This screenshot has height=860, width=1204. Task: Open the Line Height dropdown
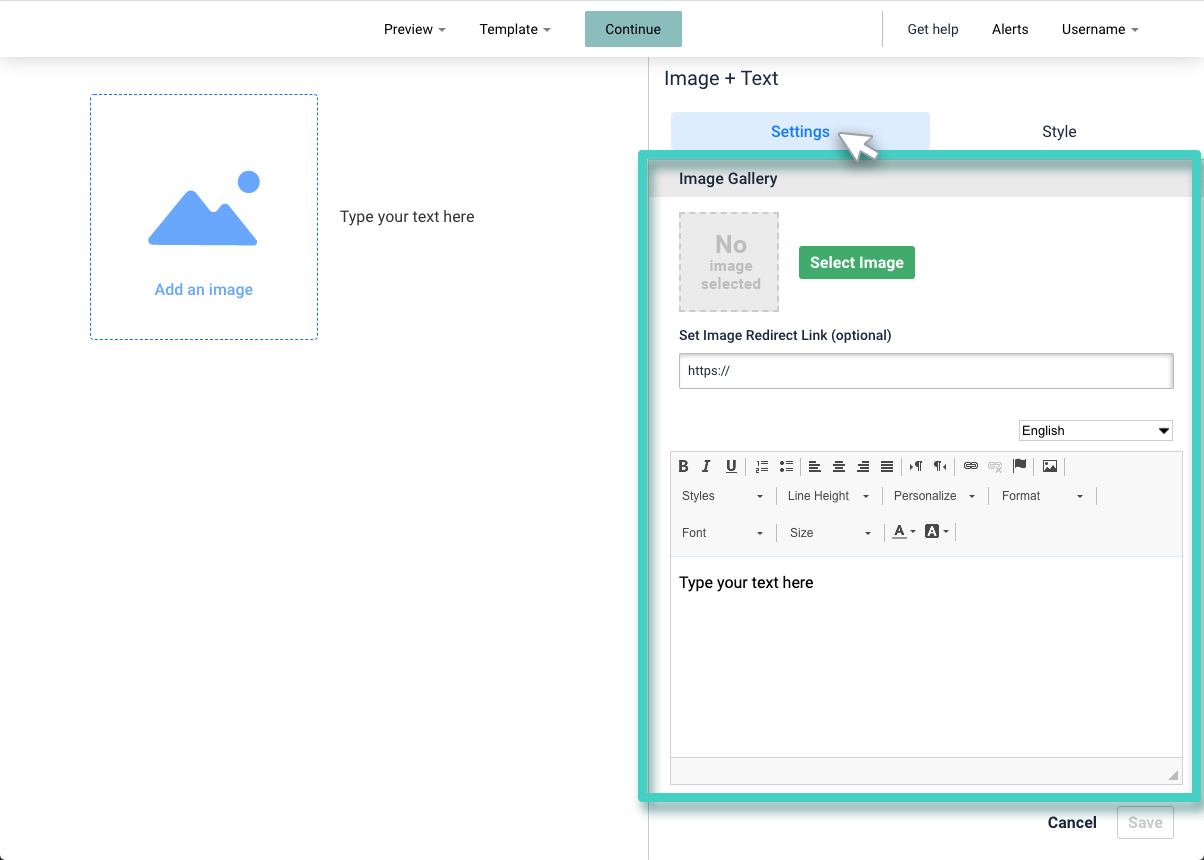click(829, 496)
